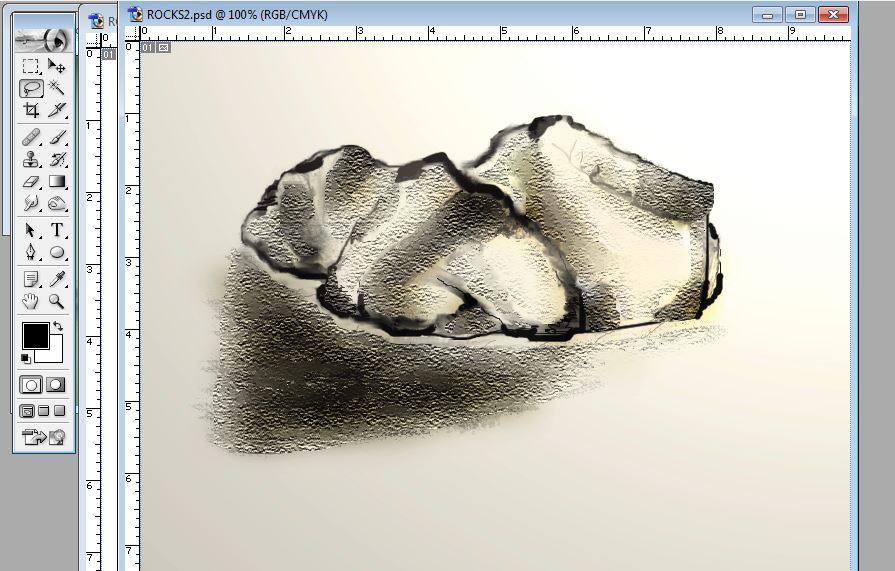
Task: Pick the Gradient tool
Action: coord(57,182)
